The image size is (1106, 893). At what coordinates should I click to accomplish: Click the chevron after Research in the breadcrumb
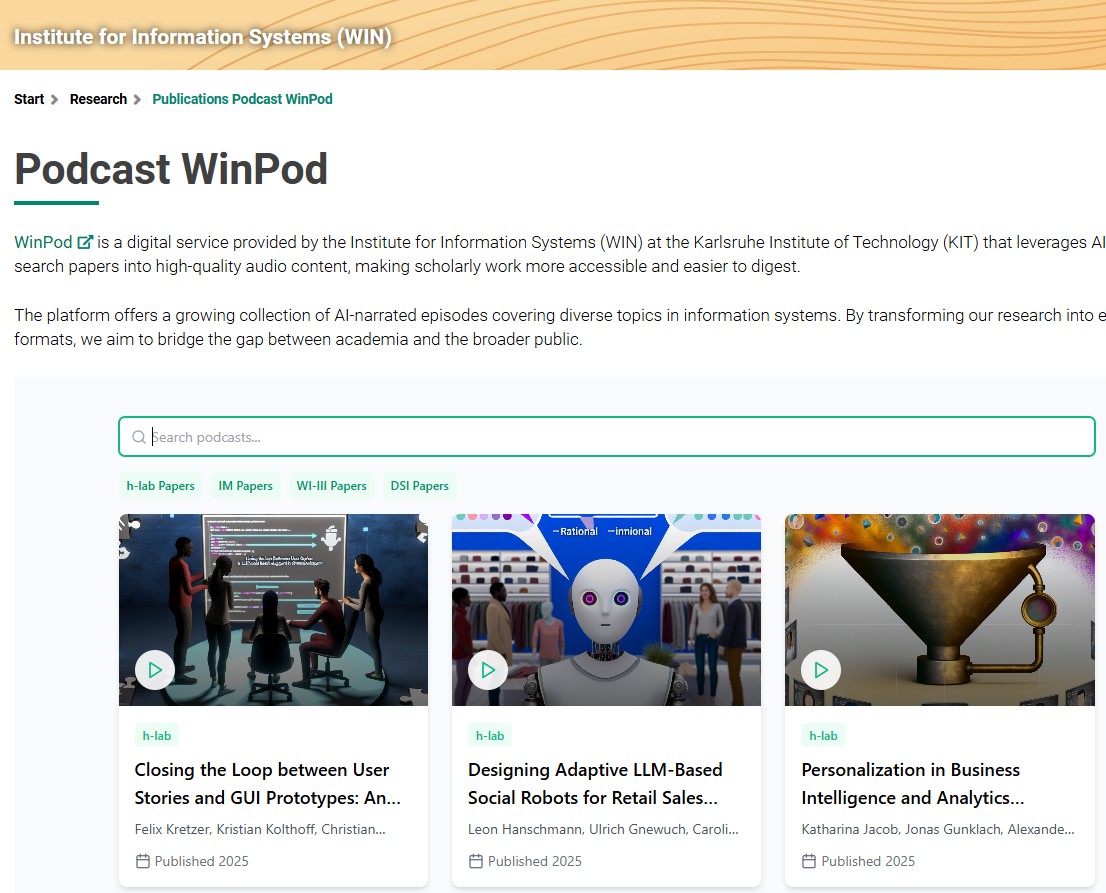click(x=137, y=99)
